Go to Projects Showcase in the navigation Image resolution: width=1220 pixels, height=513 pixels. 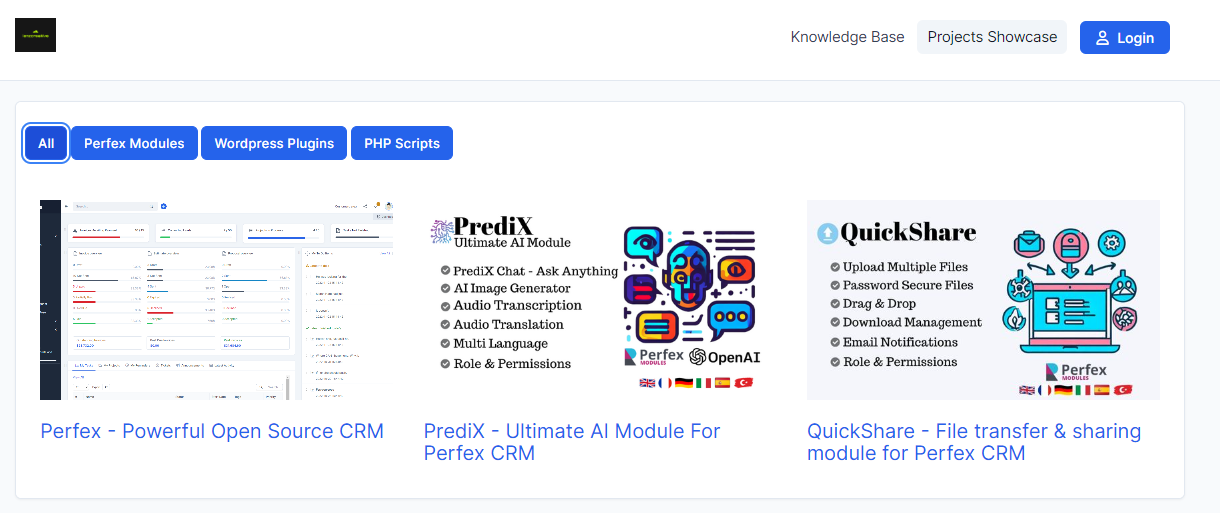point(991,37)
